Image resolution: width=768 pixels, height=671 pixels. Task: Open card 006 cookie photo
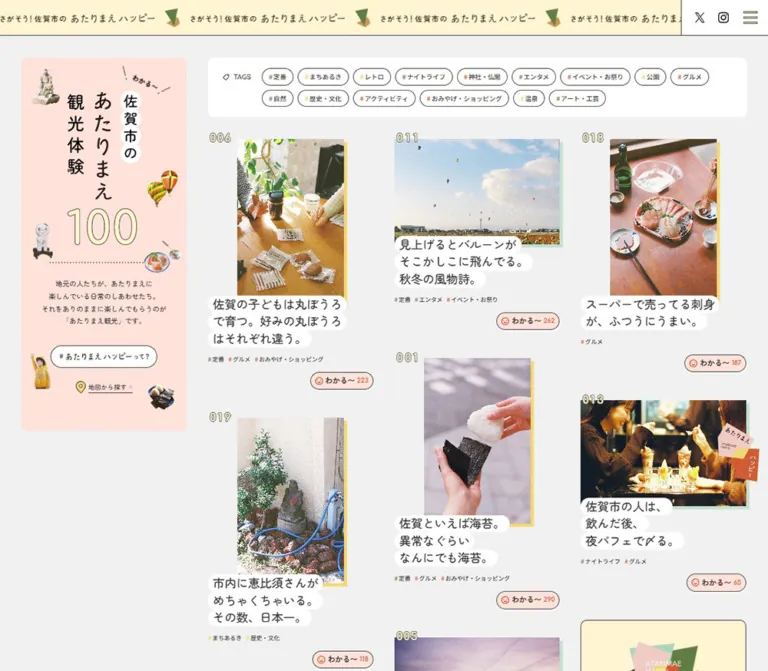point(290,217)
